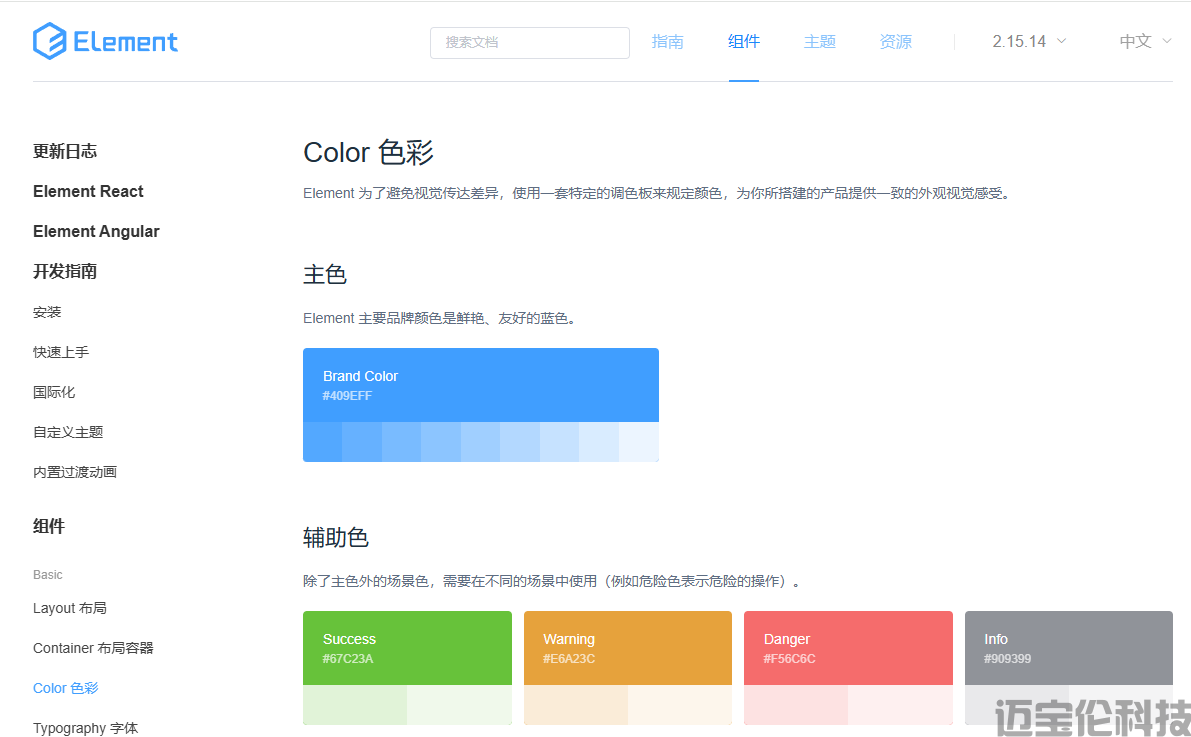Open the 主题 nav tab
The height and width of the screenshot is (737, 1191).
click(x=820, y=42)
